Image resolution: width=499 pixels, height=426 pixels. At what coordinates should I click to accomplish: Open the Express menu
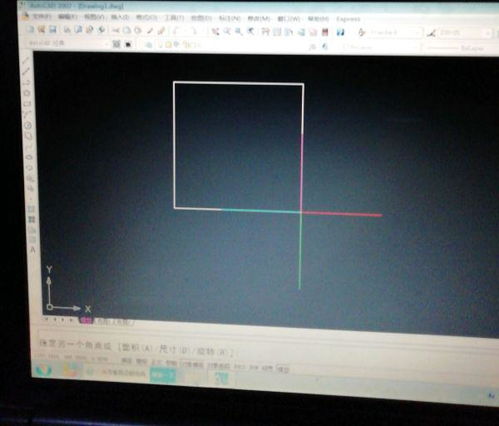(x=348, y=20)
